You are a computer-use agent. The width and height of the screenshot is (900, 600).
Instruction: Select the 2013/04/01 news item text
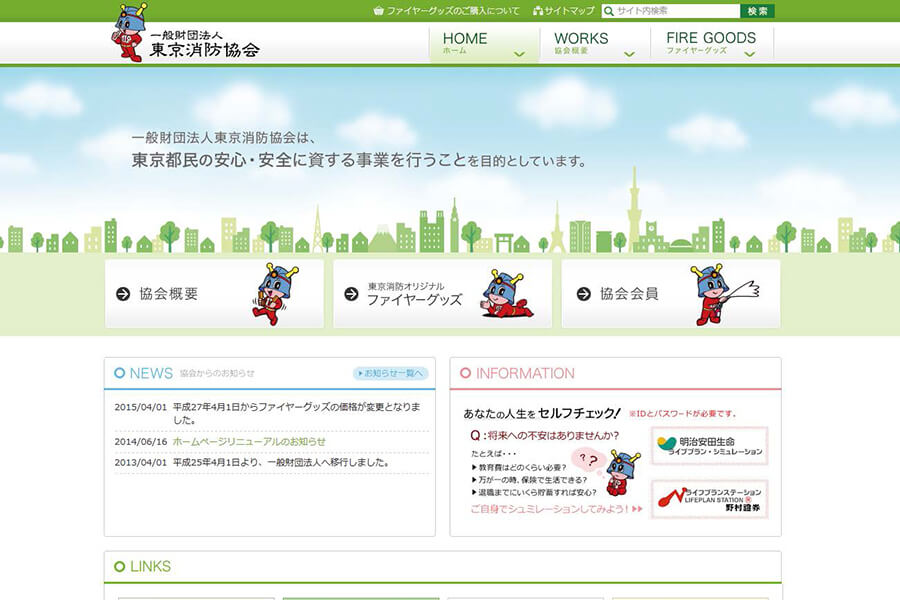[x=281, y=462]
